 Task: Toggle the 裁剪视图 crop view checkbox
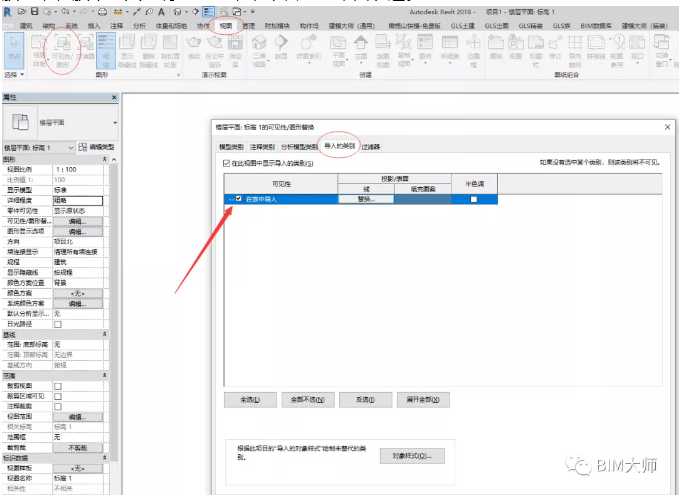pos(58,386)
